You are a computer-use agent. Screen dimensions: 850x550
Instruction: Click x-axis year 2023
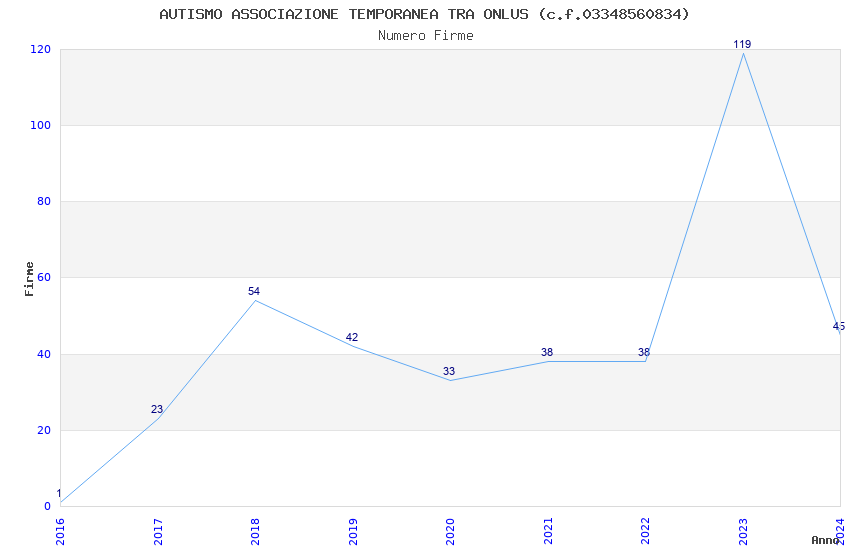743,532
